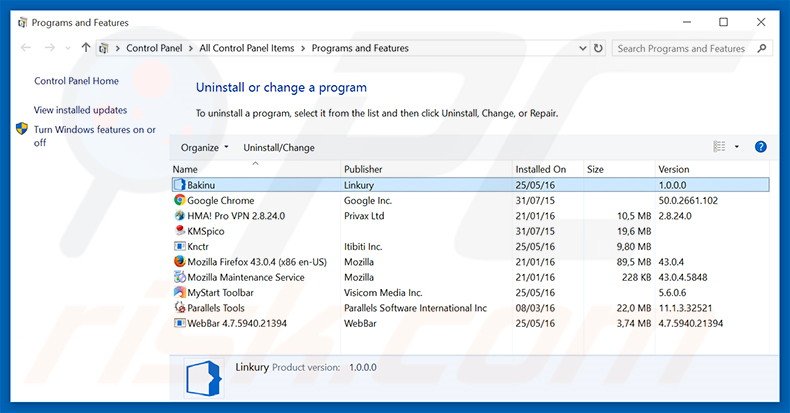Click installed date 08/03/16 cell
The height and width of the screenshot is (413, 790).
click(535, 308)
